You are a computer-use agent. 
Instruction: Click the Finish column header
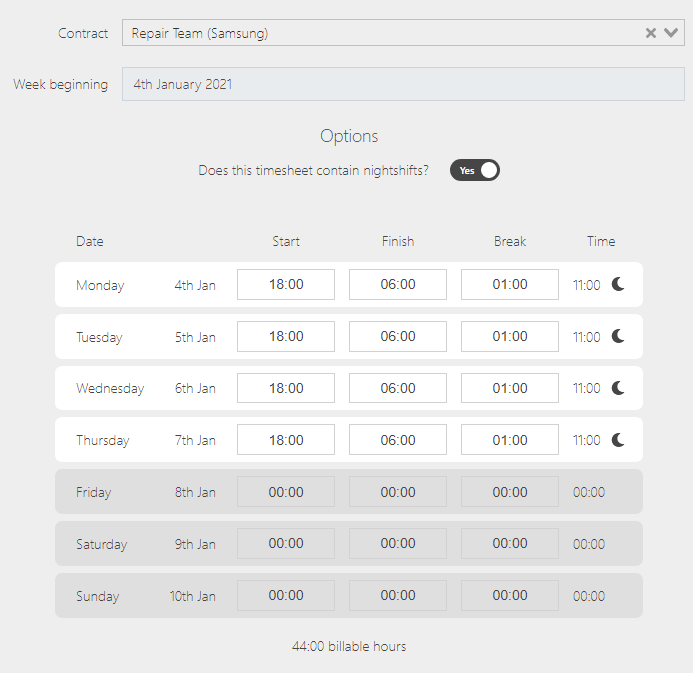(398, 241)
